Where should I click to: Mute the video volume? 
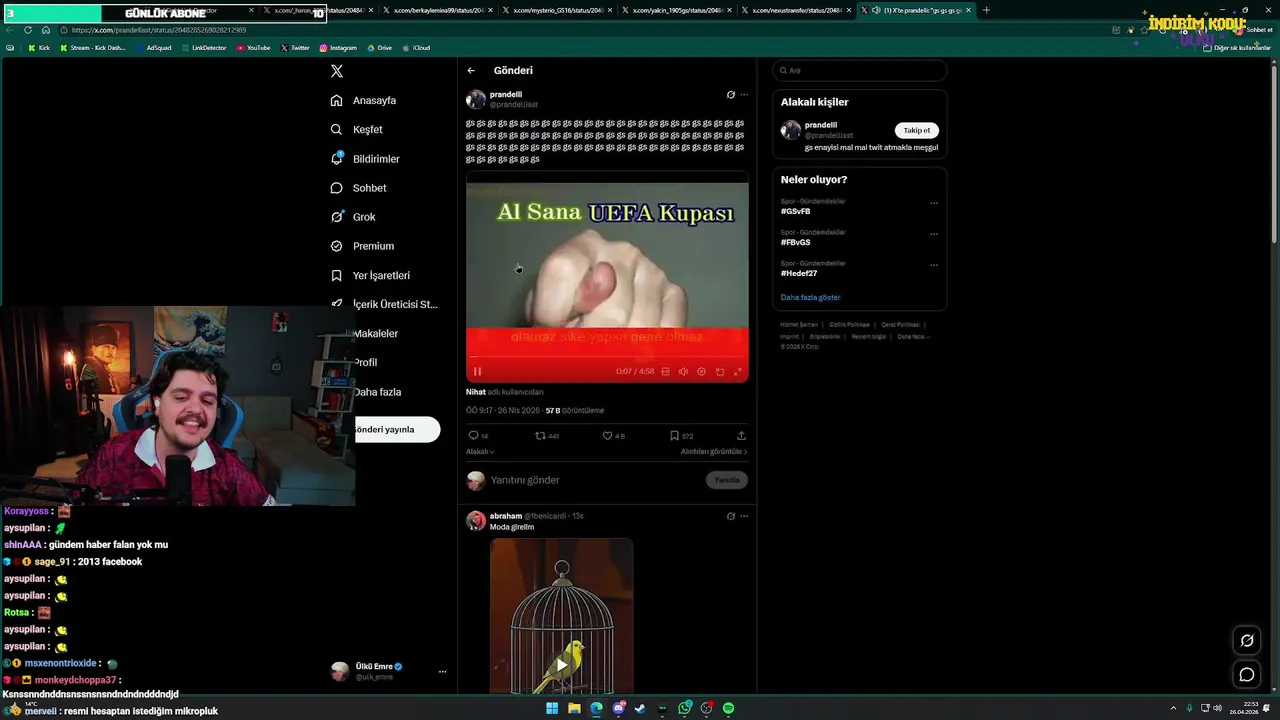click(683, 371)
